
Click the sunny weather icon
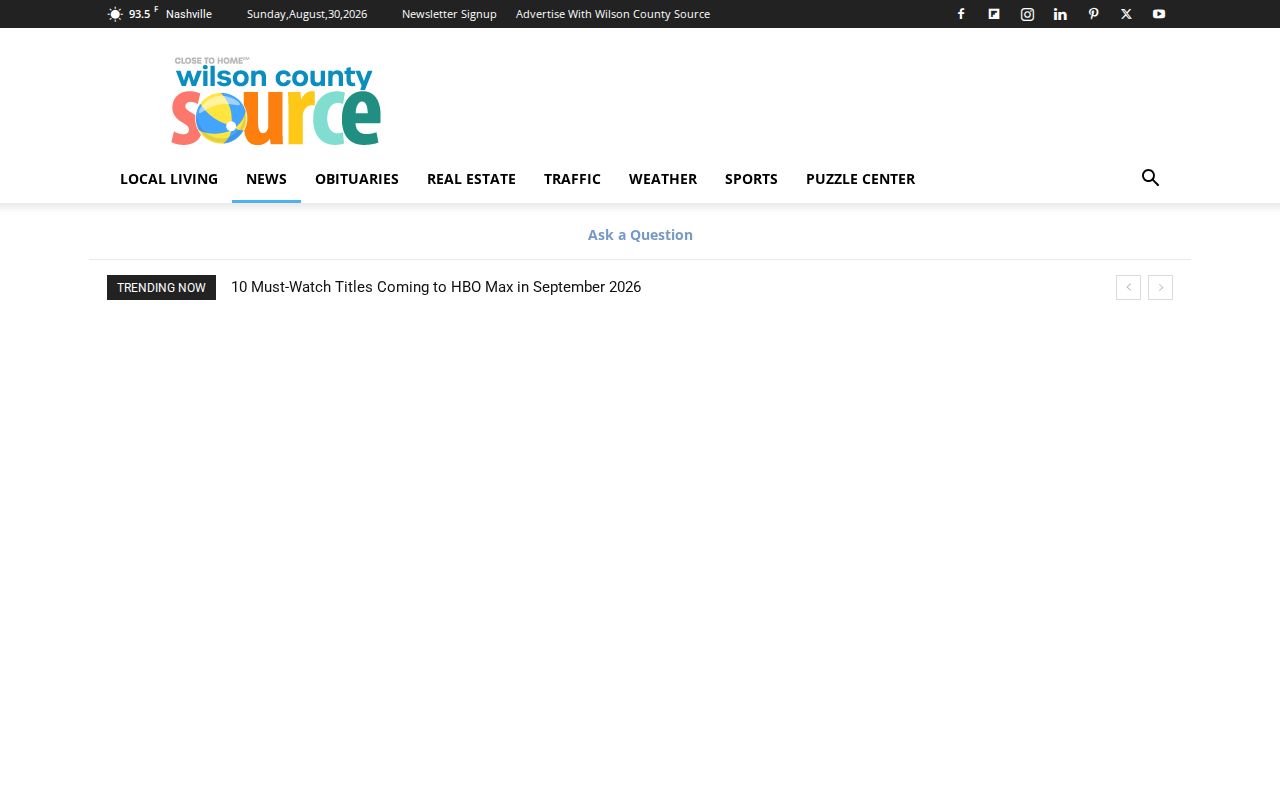(x=115, y=14)
